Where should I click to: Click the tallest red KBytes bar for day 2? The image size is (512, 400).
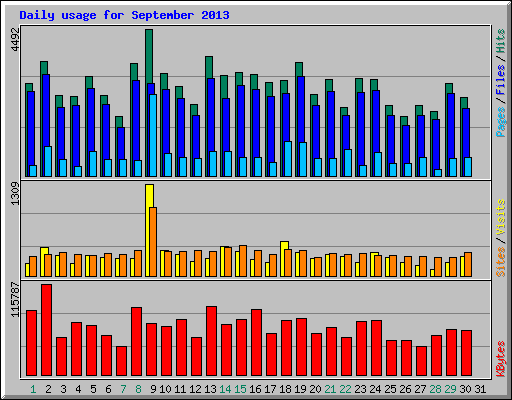coord(47,330)
